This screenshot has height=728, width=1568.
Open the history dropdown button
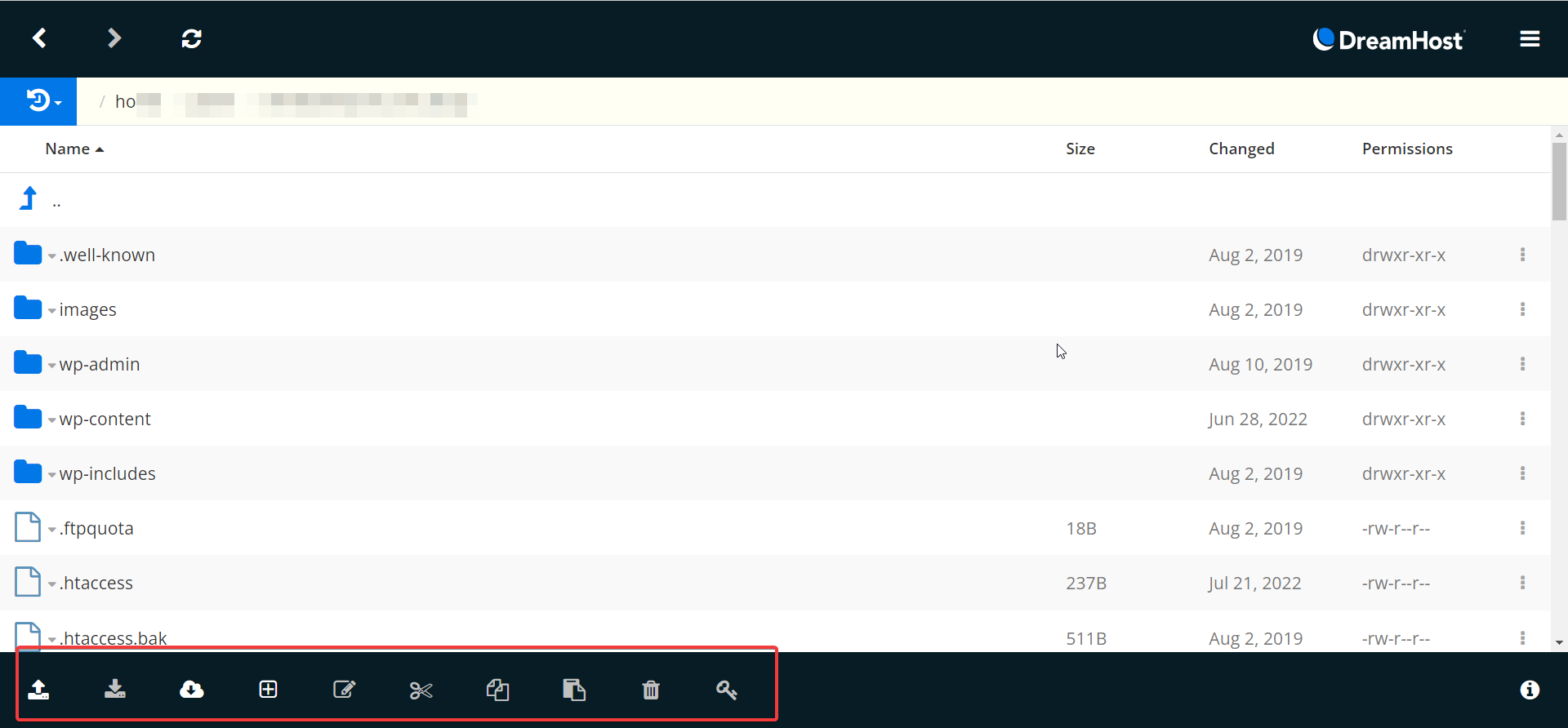coord(38,101)
